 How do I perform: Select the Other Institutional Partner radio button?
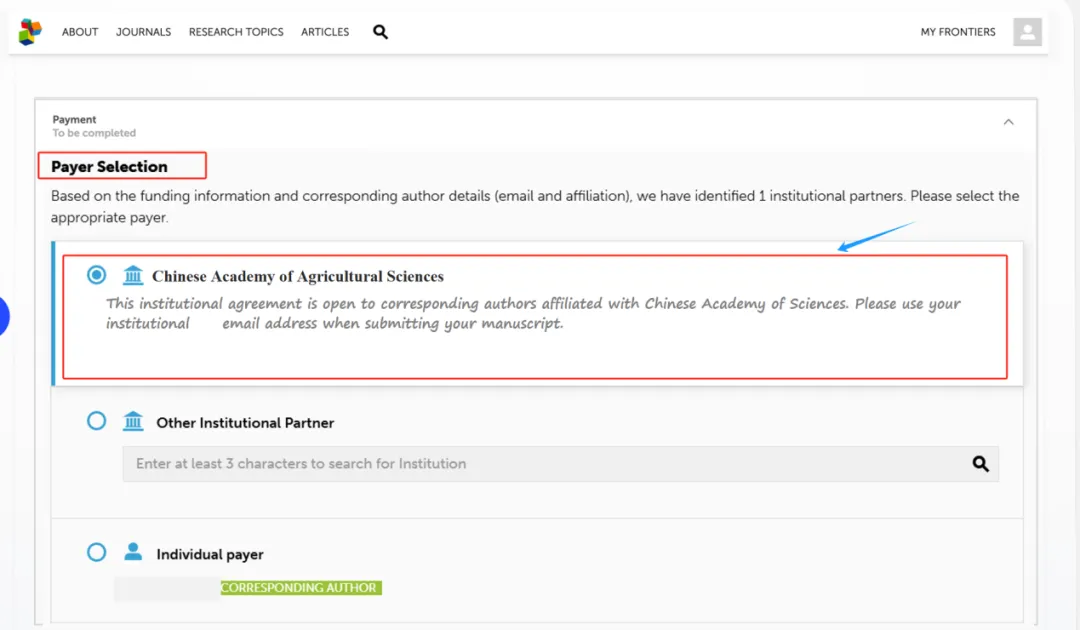(97, 421)
